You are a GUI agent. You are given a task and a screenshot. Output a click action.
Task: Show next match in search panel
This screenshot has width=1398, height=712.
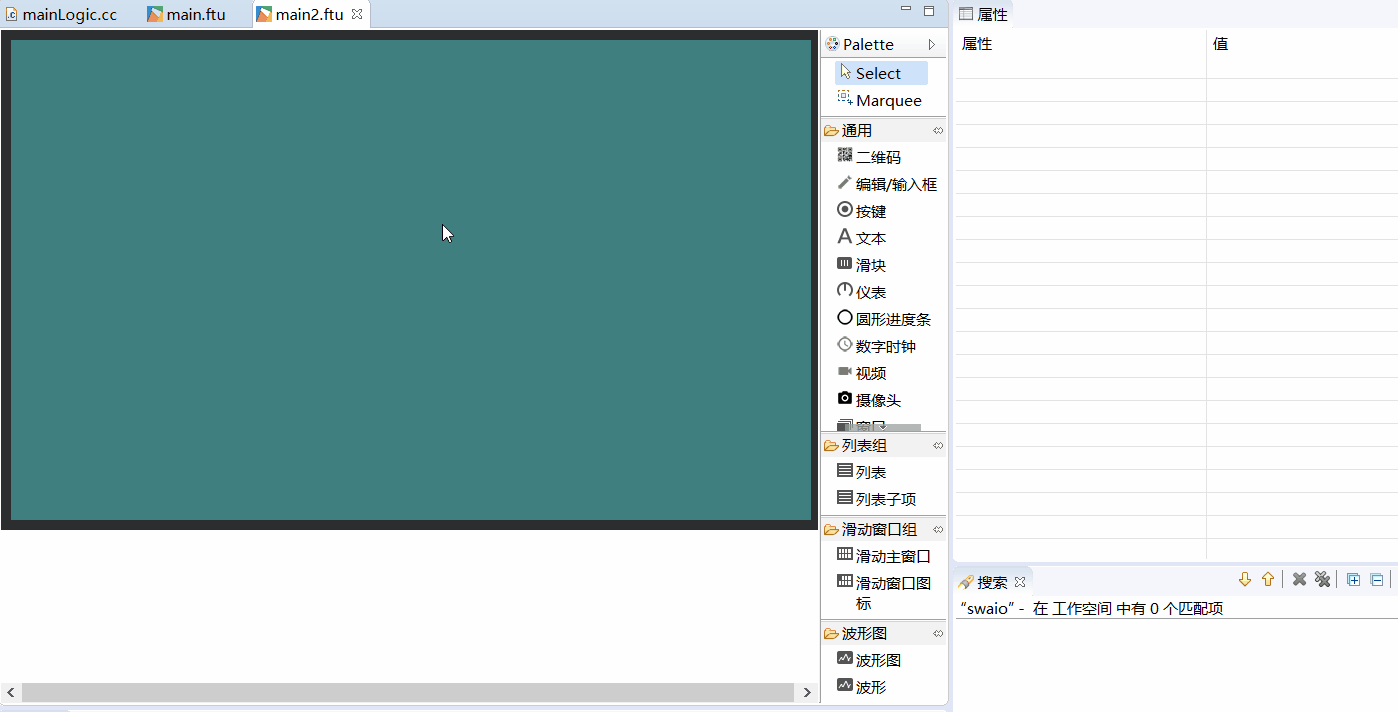1245,579
